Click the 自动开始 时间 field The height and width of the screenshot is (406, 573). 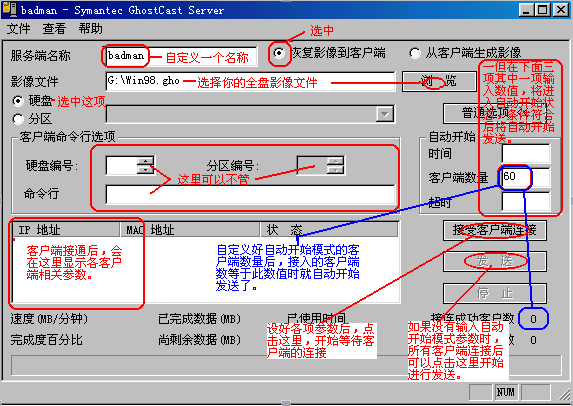[526, 153]
